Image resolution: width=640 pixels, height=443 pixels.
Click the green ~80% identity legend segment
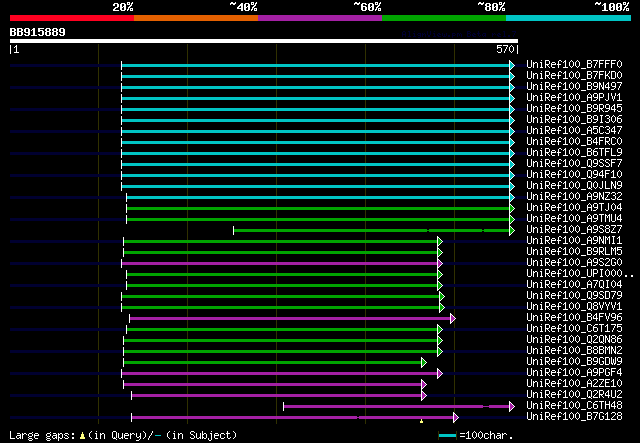click(x=444, y=18)
